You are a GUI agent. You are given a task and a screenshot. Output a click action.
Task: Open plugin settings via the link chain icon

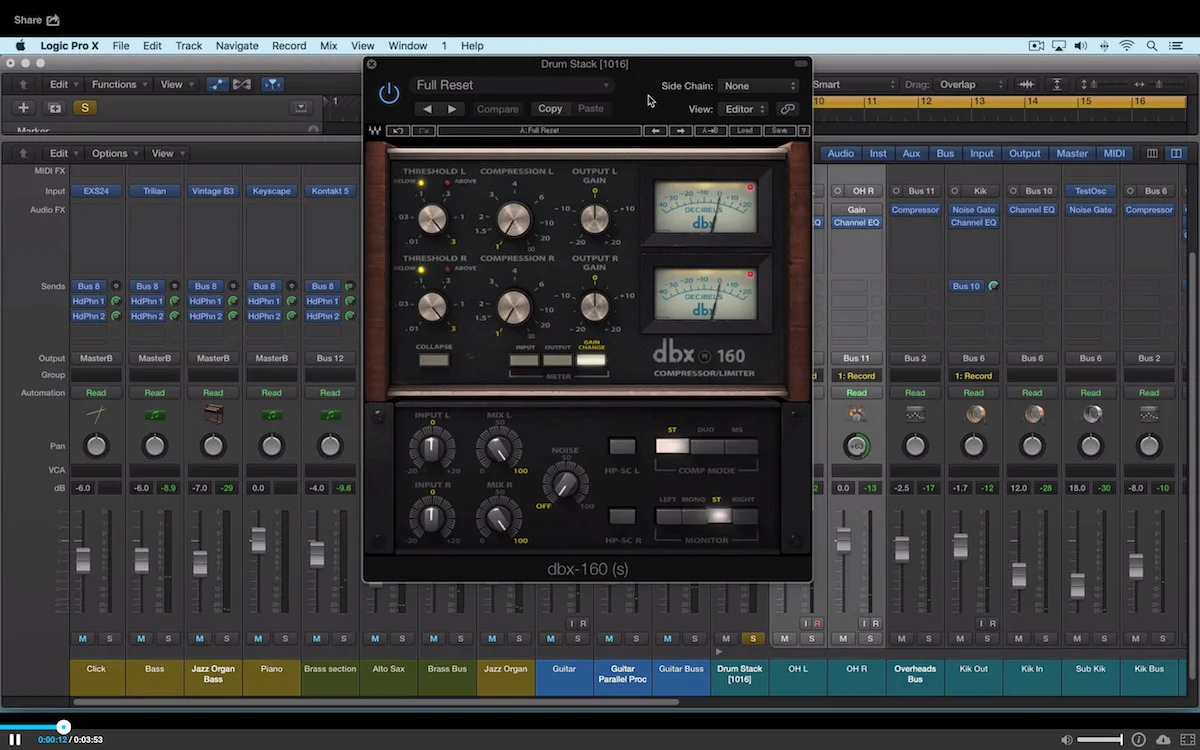point(787,107)
